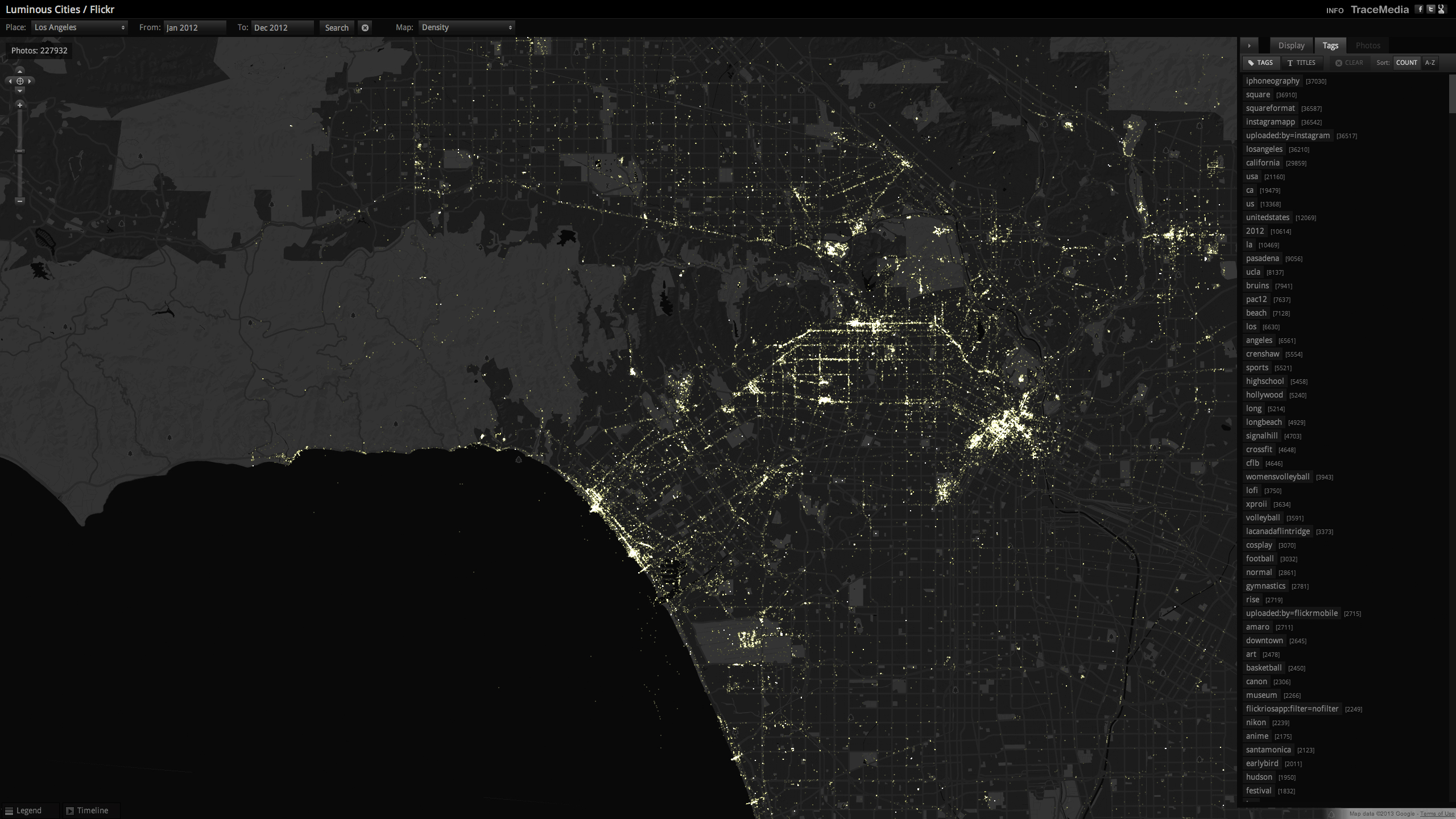Zoom out with the minus button
Viewport: 1456px width, 819px height.
(20, 201)
